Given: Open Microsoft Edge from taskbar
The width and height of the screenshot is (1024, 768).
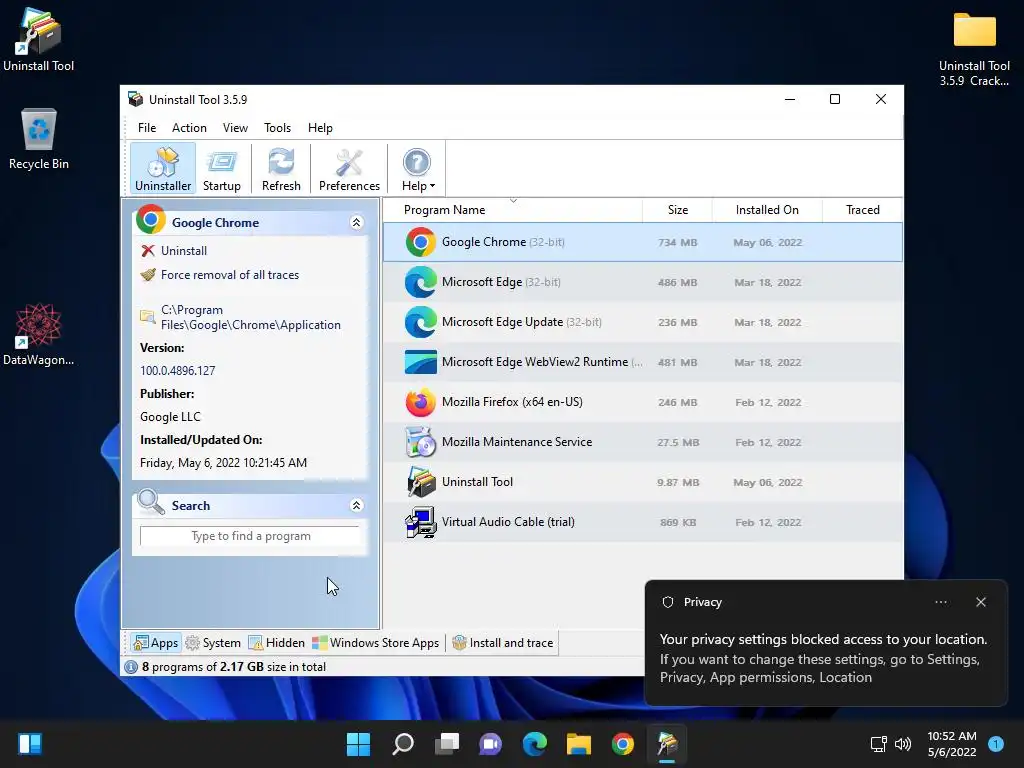Looking at the screenshot, I should 535,744.
